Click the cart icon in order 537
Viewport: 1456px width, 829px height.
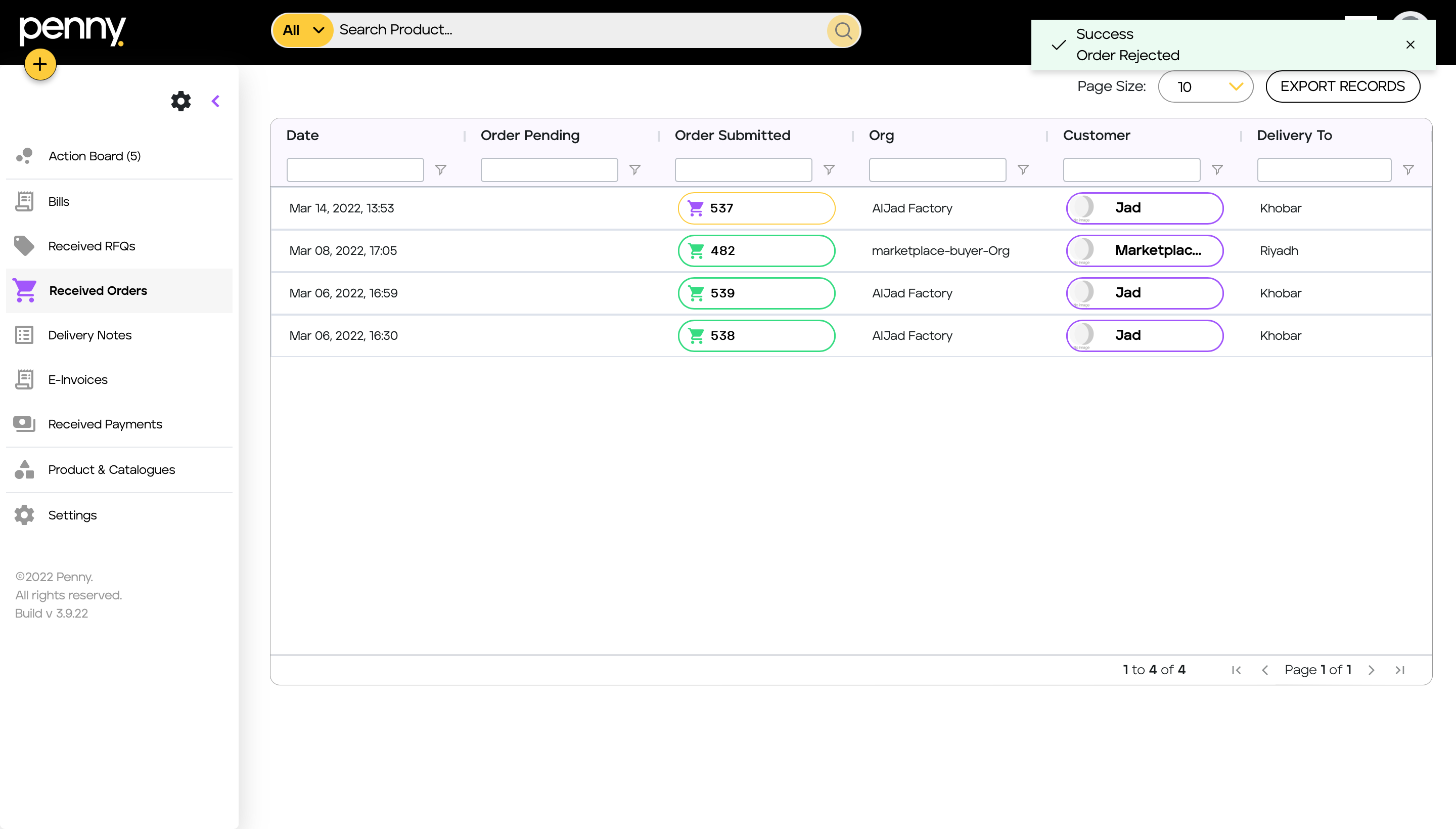(x=695, y=208)
